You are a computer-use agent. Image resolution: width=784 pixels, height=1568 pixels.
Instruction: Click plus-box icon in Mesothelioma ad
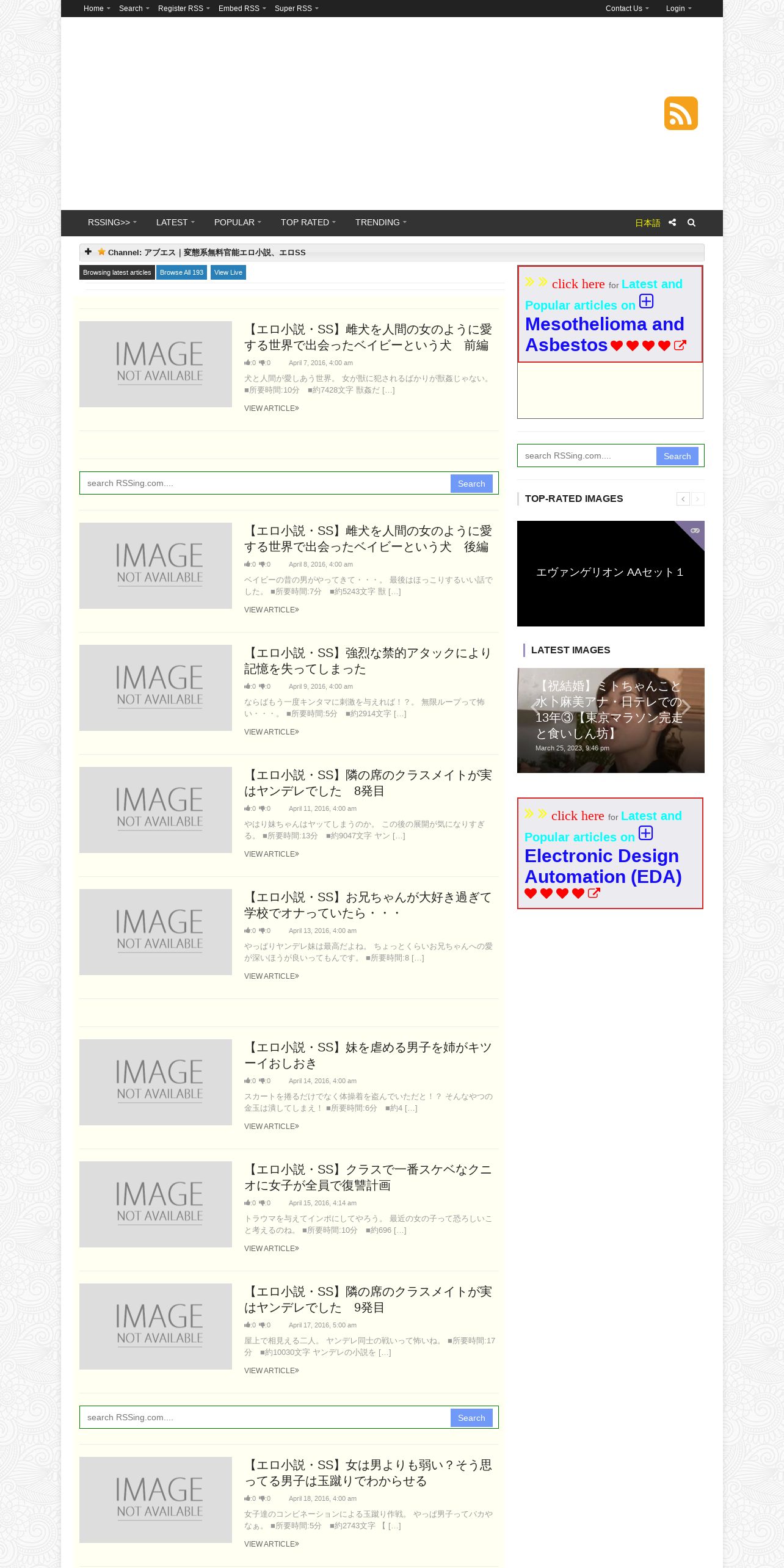pyautogui.click(x=646, y=301)
